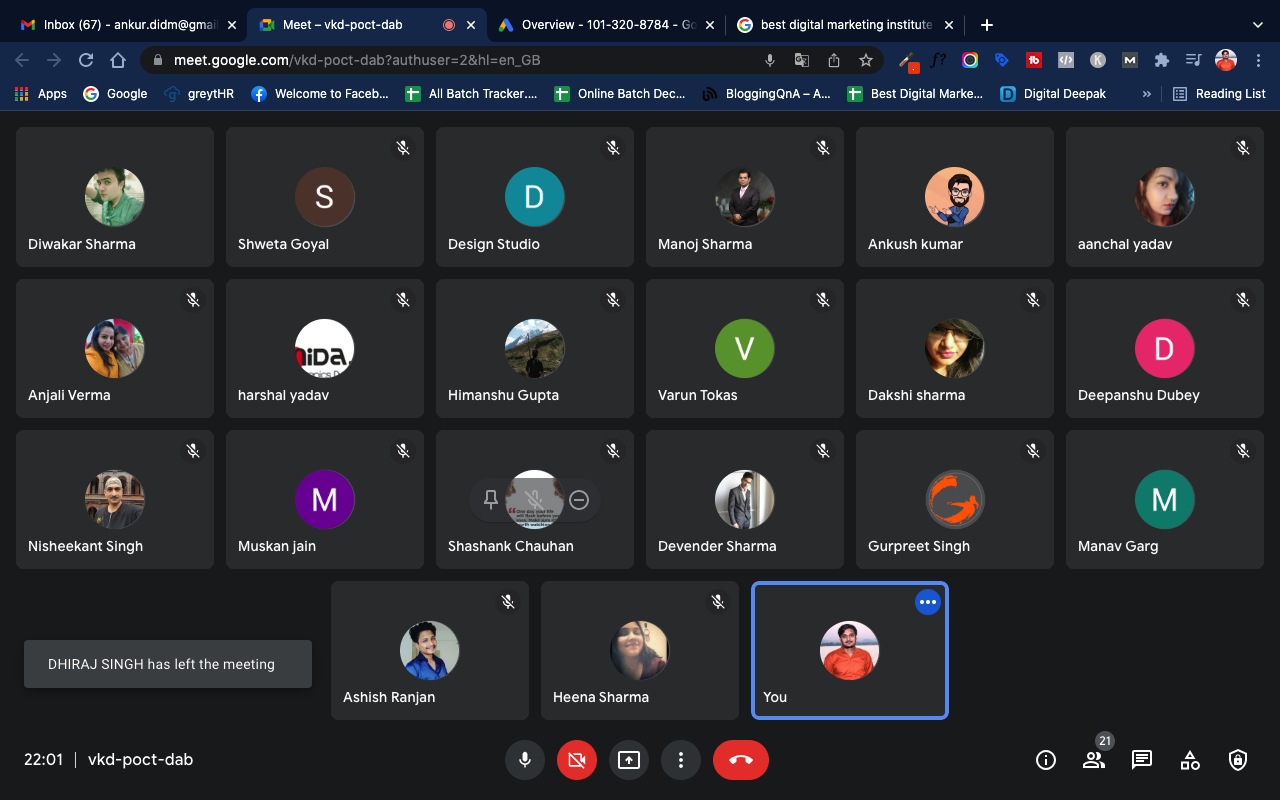Click the Present now screen share button
The image size is (1280, 800).
click(628, 760)
